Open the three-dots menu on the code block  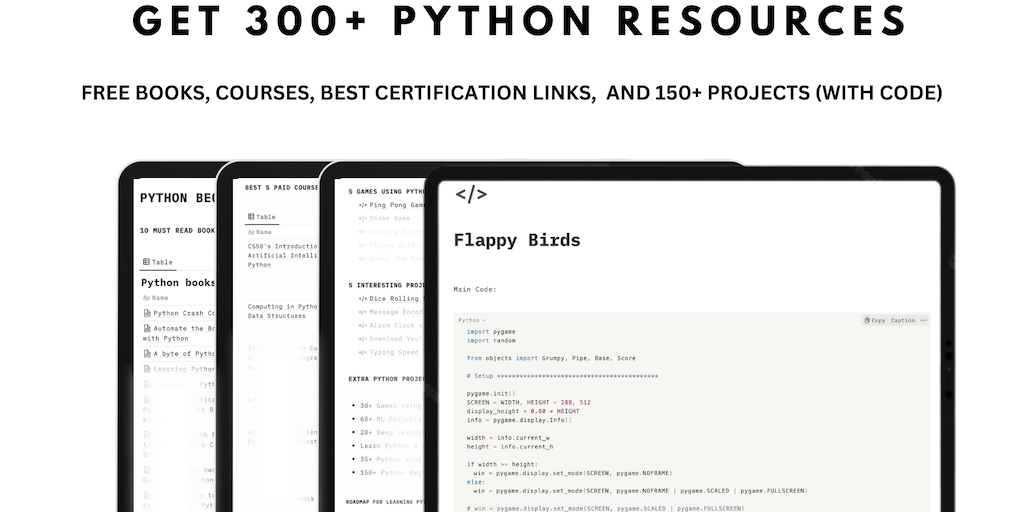pyautogui.click(x=923, y=320)
